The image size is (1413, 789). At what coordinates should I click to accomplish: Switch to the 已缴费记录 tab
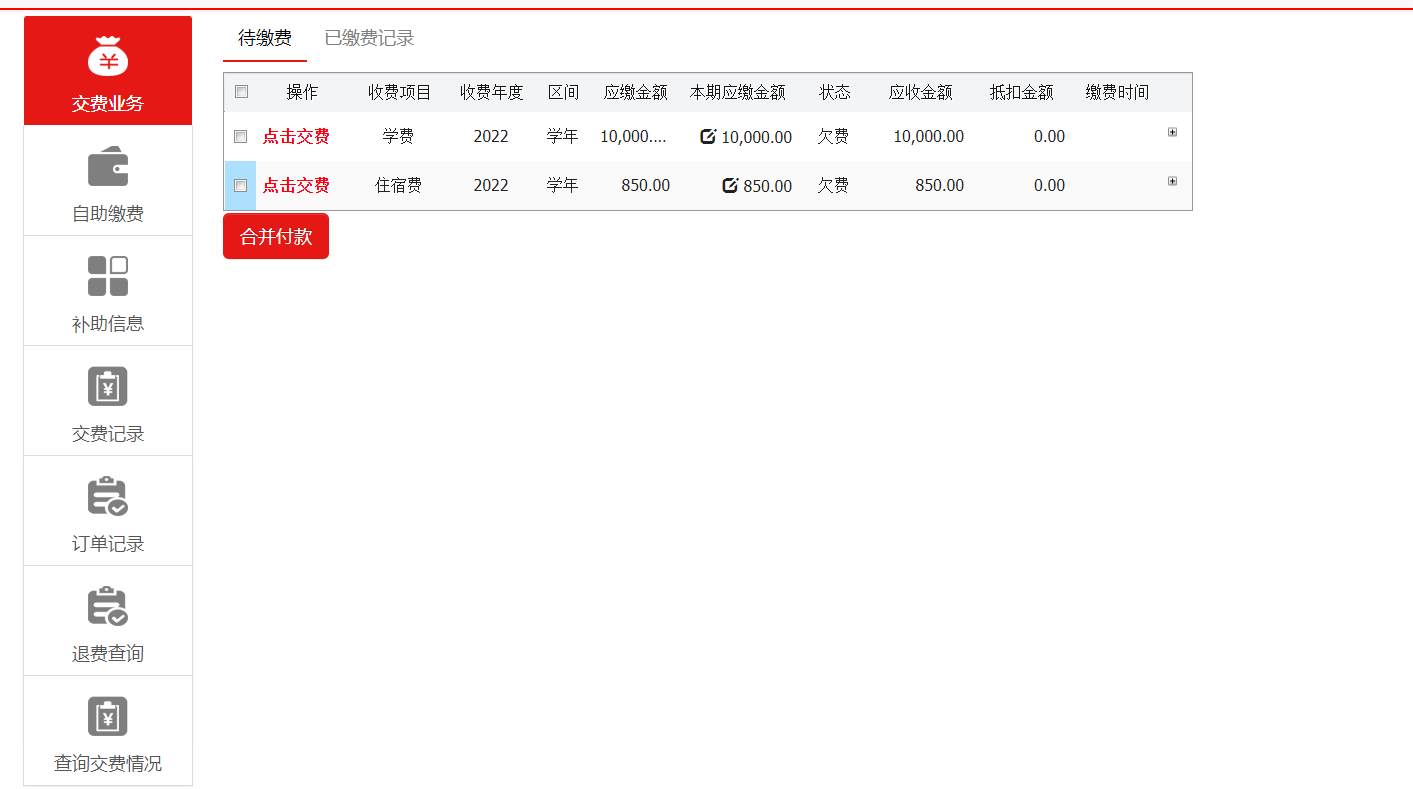tap(369, 38)
